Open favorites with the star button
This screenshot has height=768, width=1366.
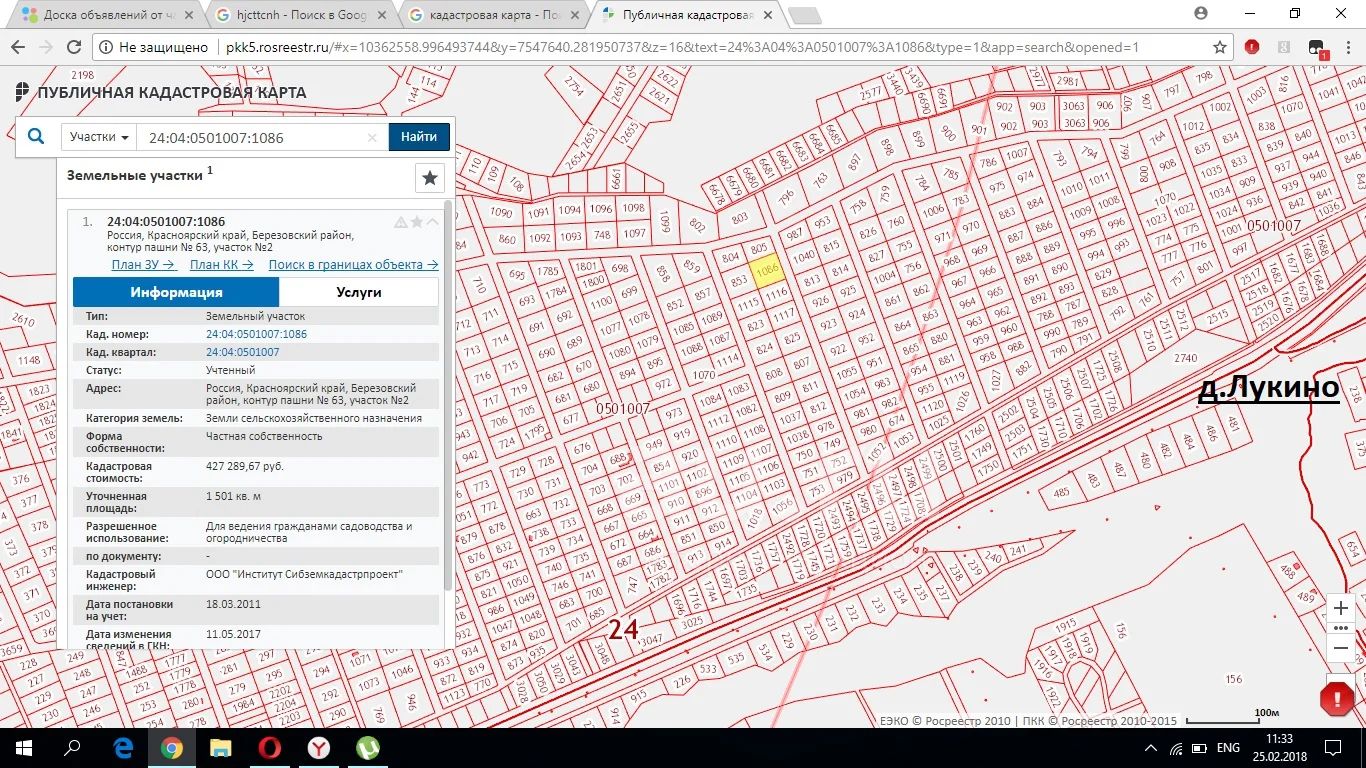(x=430, y=177)
